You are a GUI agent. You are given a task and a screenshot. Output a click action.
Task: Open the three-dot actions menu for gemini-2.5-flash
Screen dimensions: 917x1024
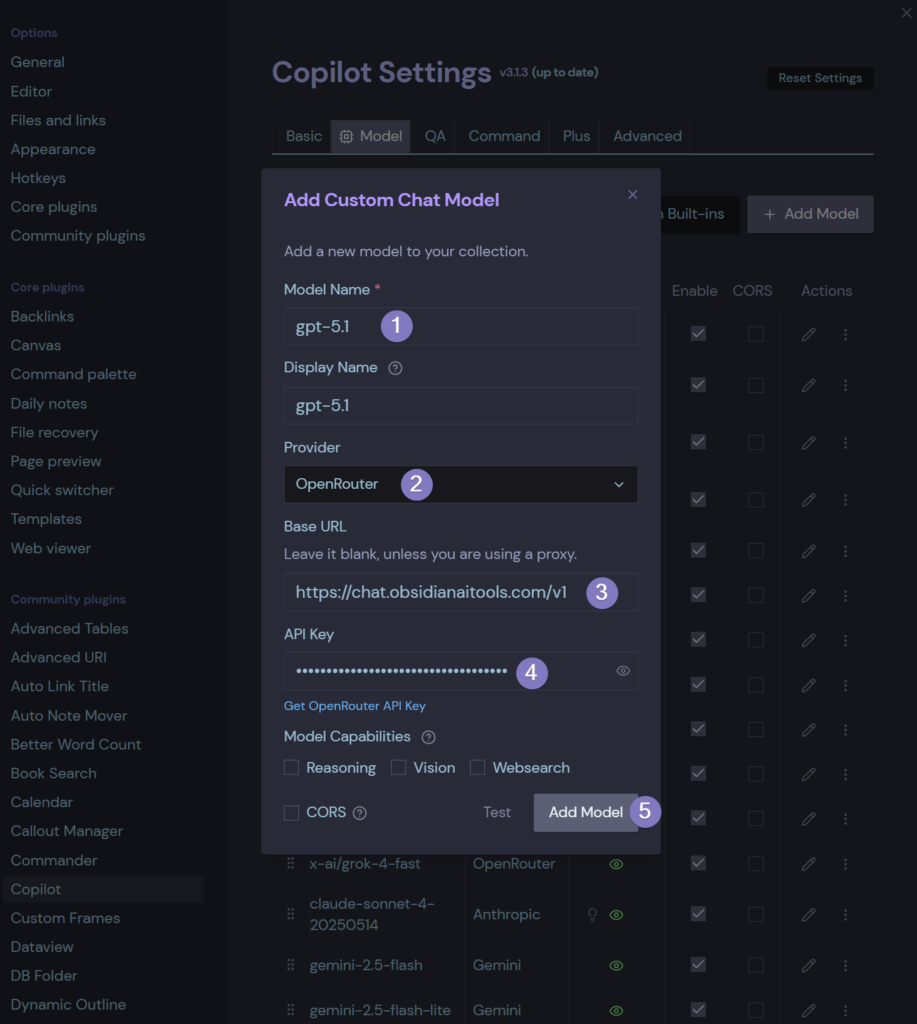(x=845, y=965)
